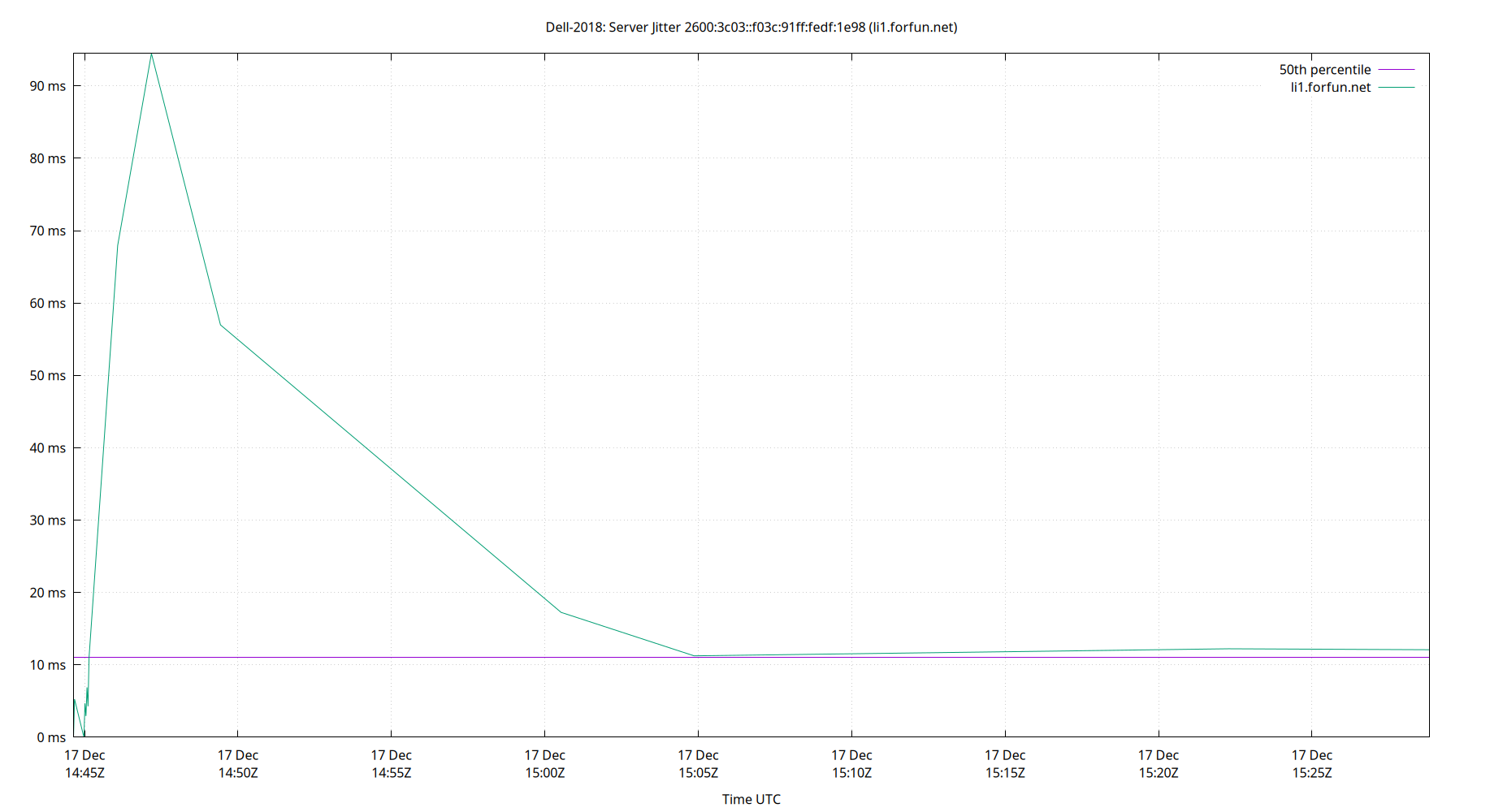Select the li1.forfun.net legend entry
The height and width of the screenshot is (812, 1503).
[x=1330, y=87]
